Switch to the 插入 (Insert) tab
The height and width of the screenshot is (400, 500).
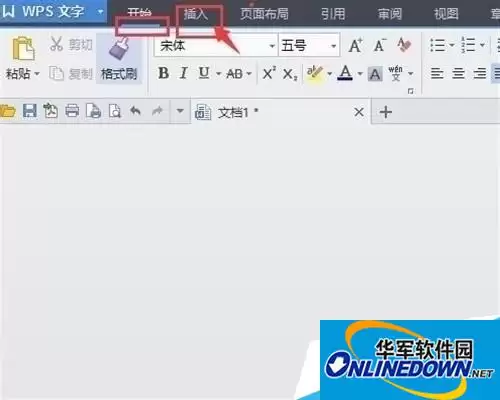(x=196, y=14)
